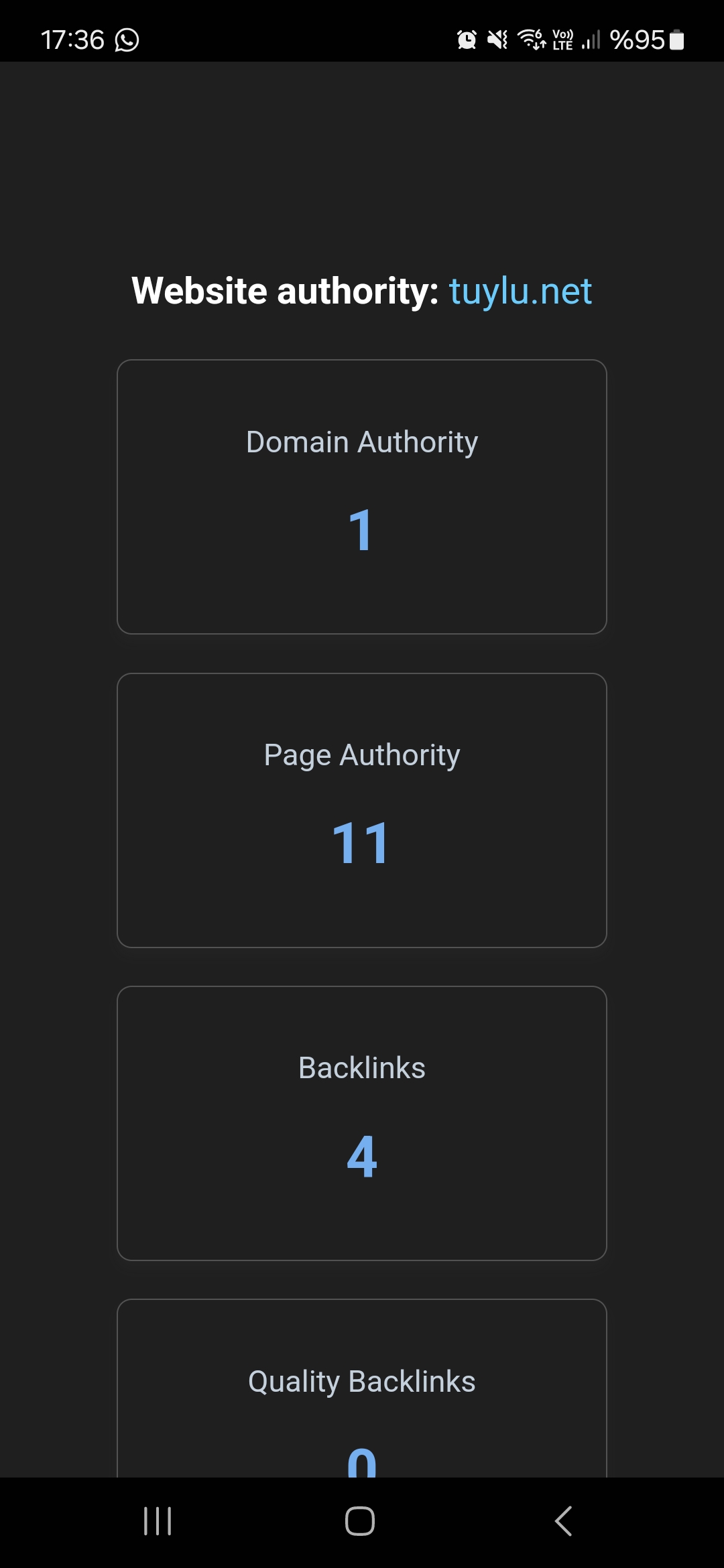Select the Website authority heading
This screenshot has height=1568, width=724.
click(285, 291)
